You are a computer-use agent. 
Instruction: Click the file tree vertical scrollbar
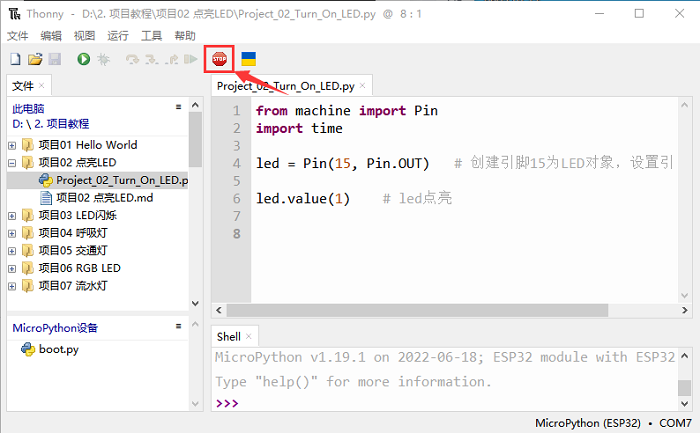coord(195,150)
